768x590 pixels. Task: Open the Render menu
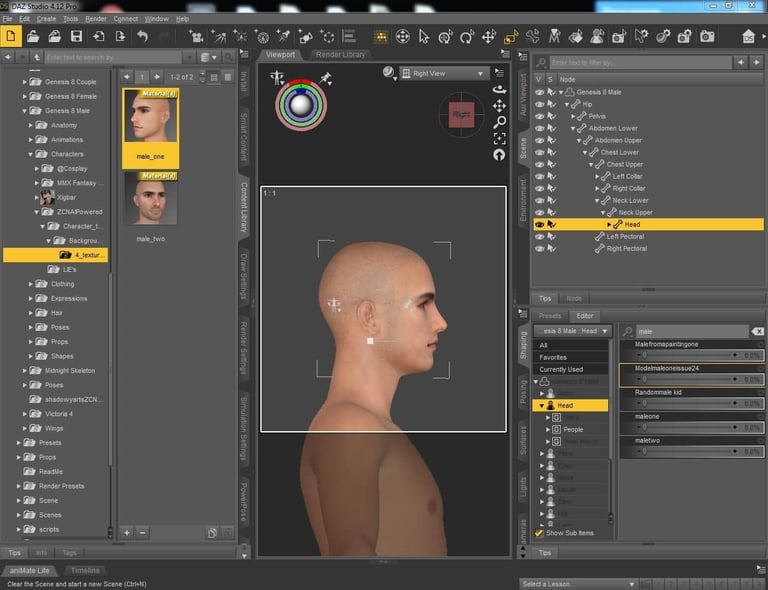[x=96, y=18]
